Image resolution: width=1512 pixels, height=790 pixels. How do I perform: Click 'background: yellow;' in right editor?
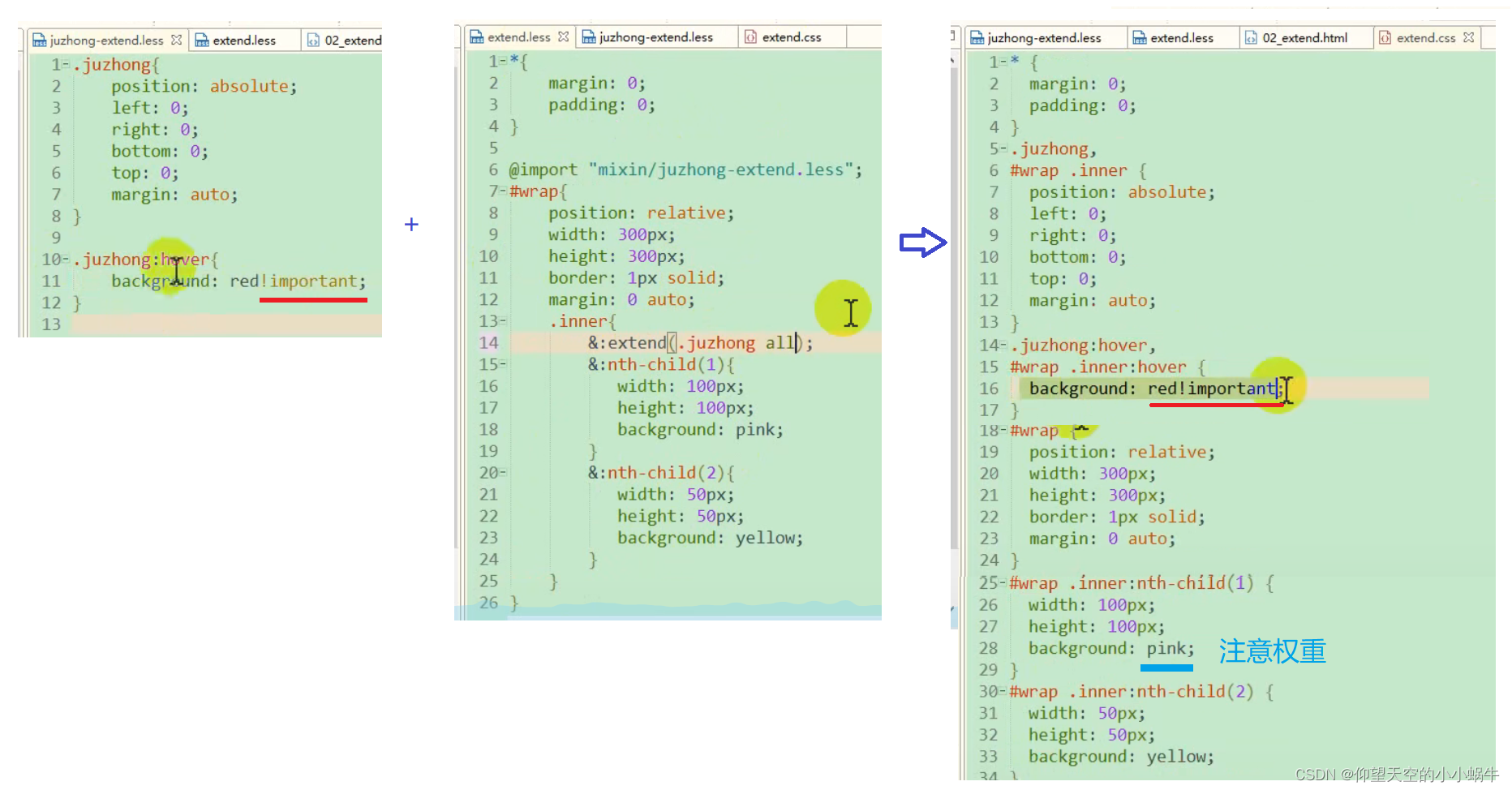(1121, 757)
